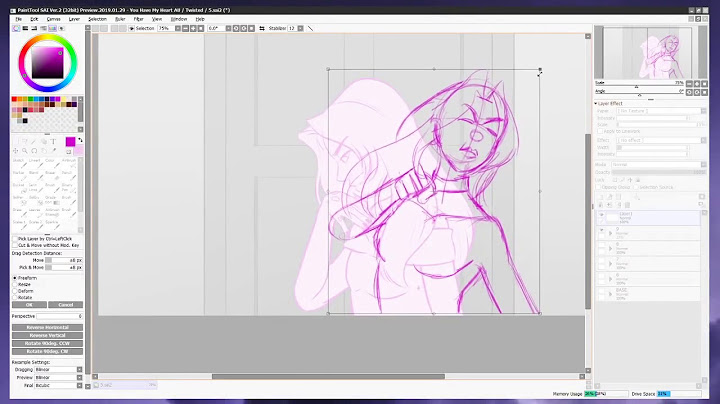Select the Sketch brush preset
Image resolution: width=720 pixels, height=404 pixels.
[x=19, y=163]
